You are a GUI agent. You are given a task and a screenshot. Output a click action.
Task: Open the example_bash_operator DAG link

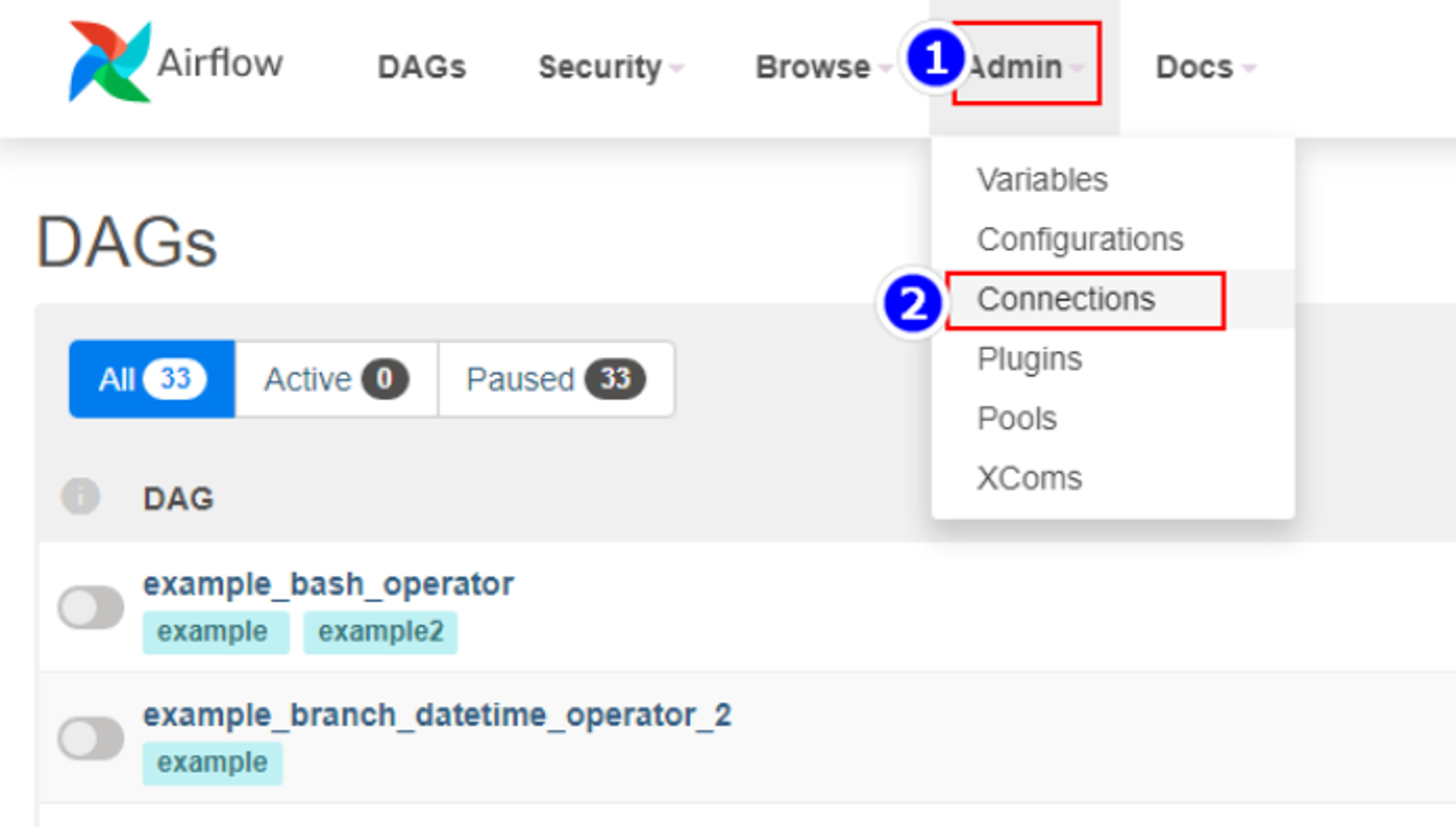pos(328,584)
